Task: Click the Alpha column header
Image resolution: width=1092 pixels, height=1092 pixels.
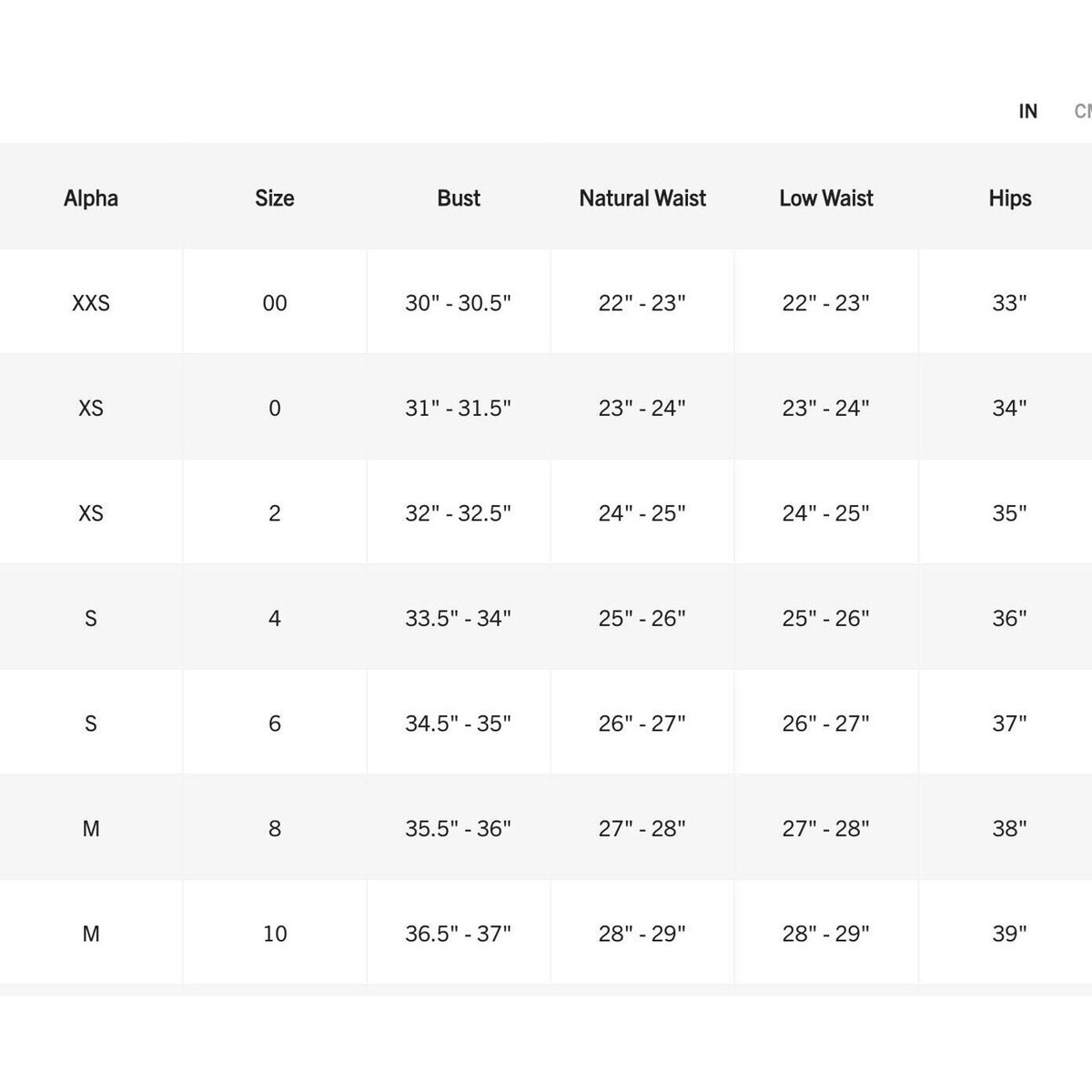Action: 91,198
